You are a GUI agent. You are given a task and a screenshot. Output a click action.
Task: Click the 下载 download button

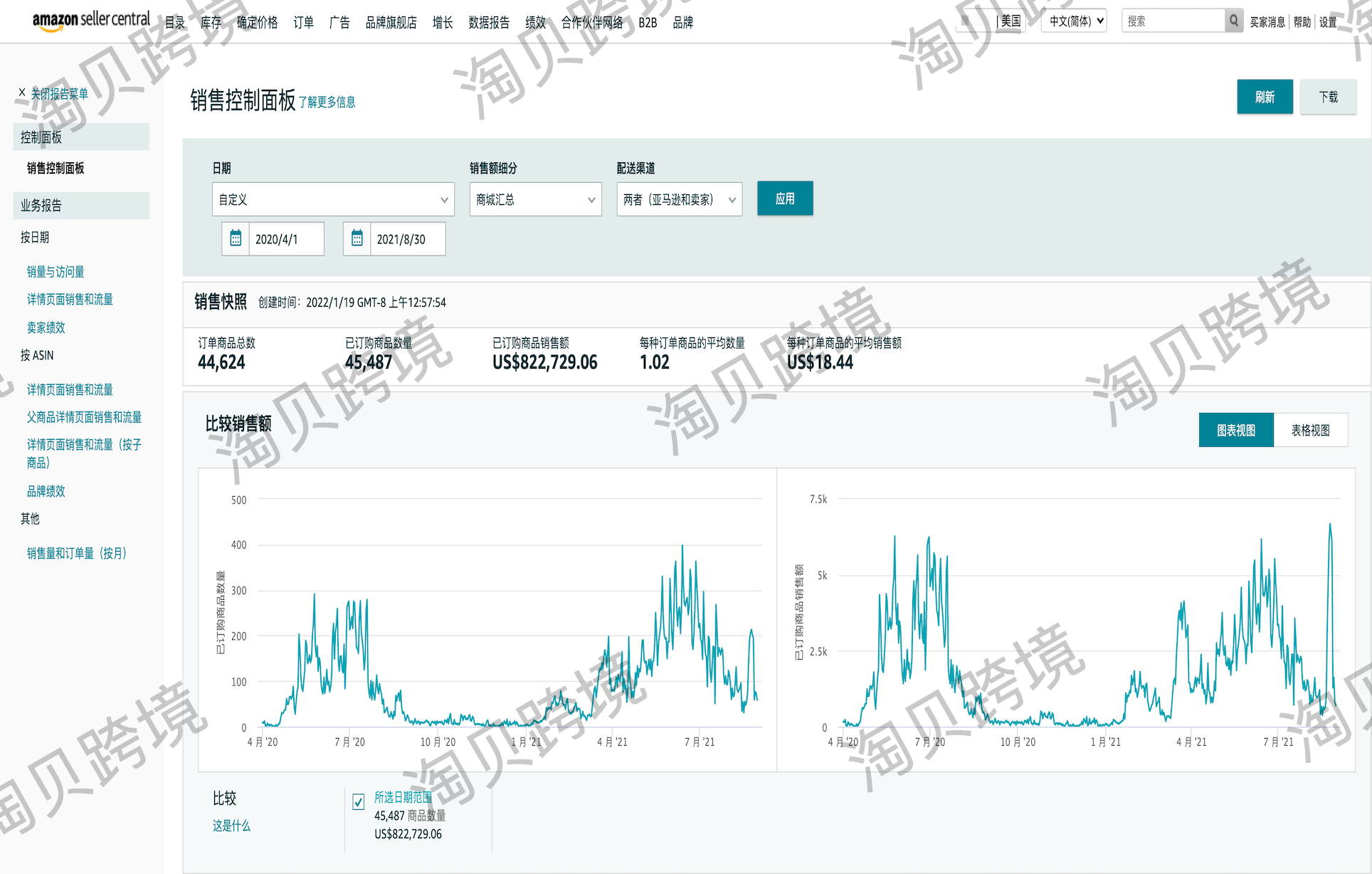[1327, 97]
